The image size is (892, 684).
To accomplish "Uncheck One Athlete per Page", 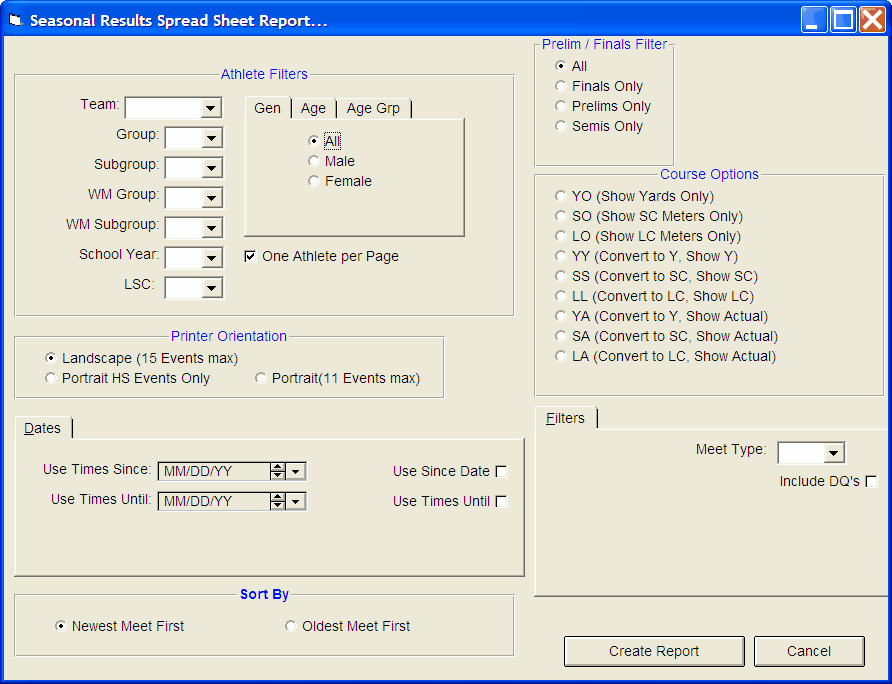I will click(x=251, y=256).
